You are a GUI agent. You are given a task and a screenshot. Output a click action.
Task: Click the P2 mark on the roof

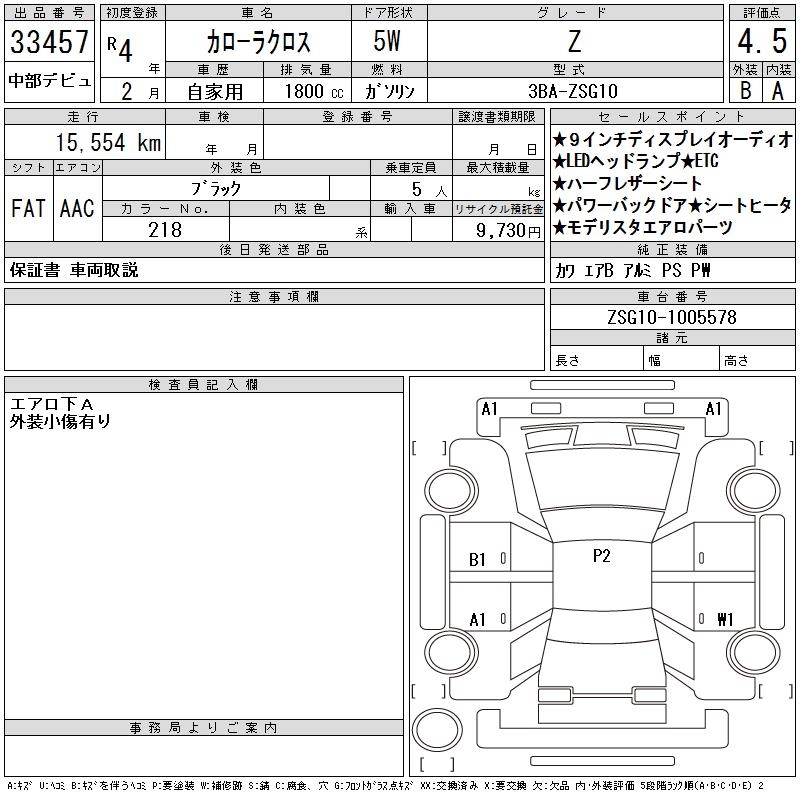[x=602, y=555]
